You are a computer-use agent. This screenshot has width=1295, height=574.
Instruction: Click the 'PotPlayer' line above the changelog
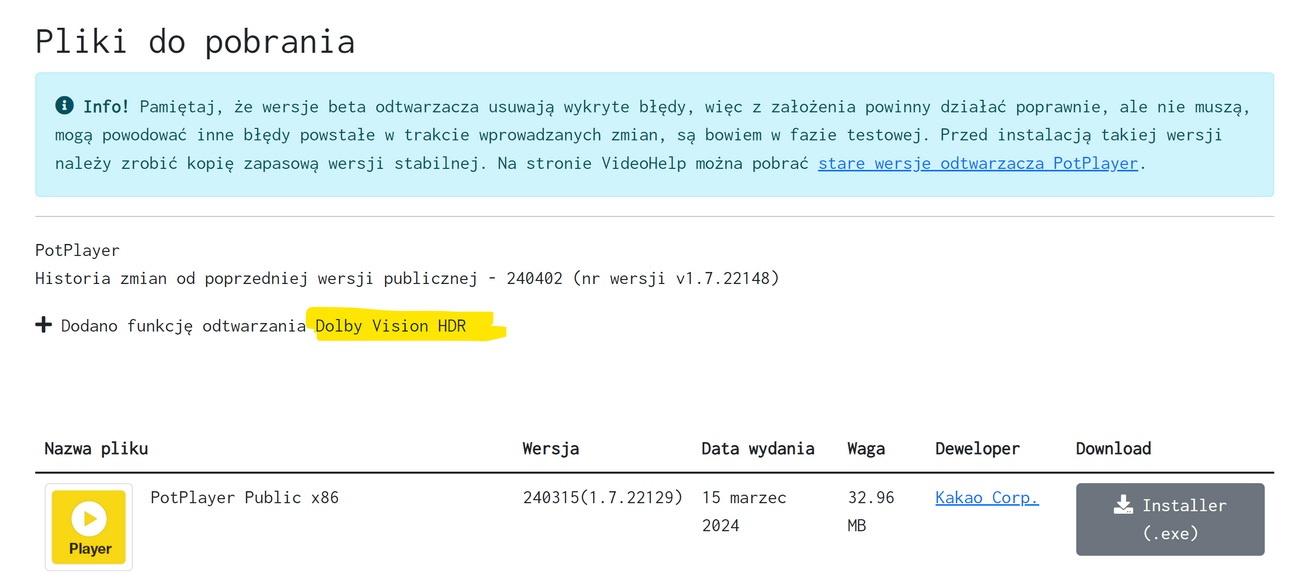77,250
